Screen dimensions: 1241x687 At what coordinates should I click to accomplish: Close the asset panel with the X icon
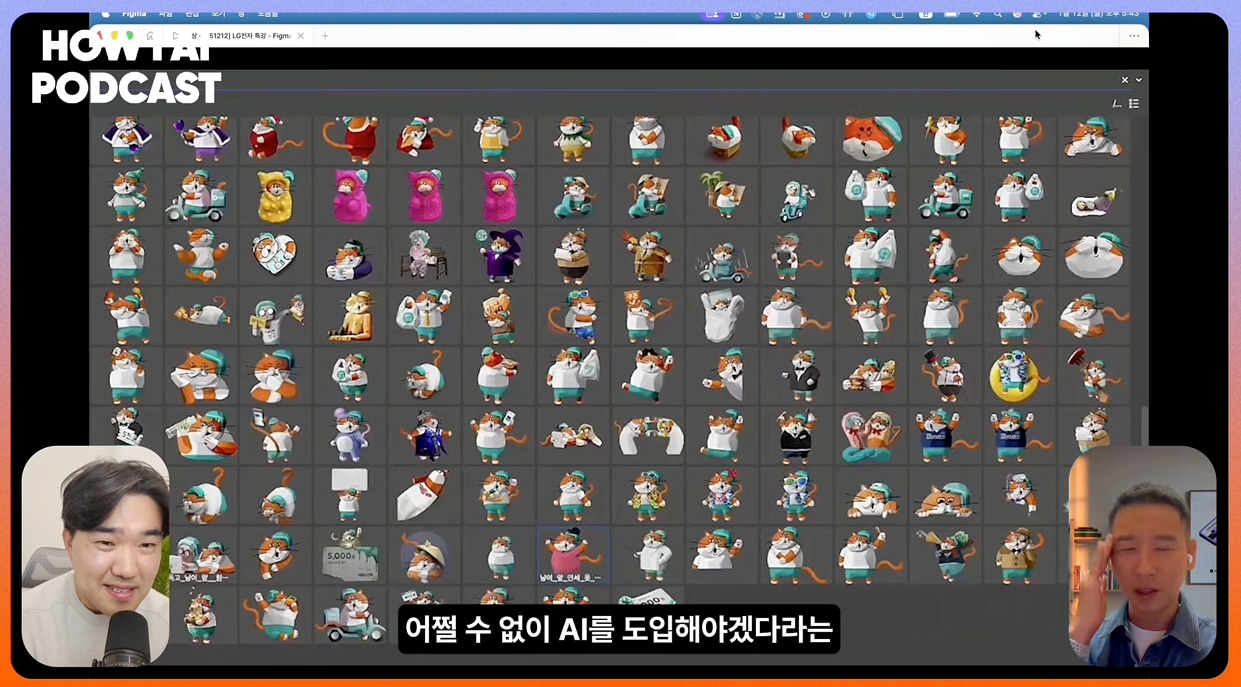tap(1124, 80)
